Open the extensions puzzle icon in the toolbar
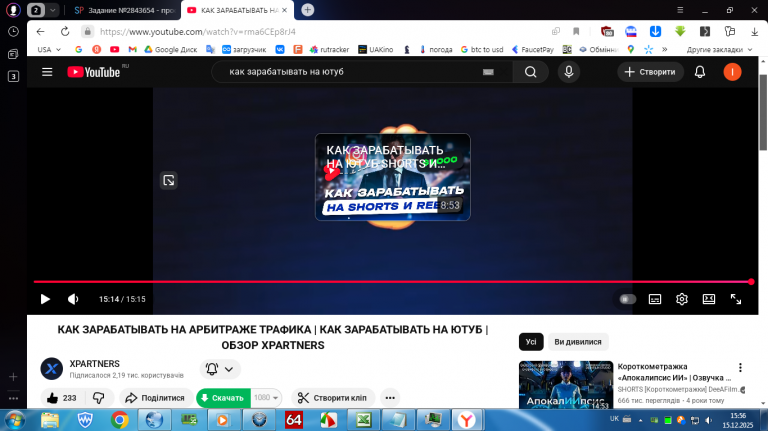Viewport: 768px width, 431px height. click(730, 31)
